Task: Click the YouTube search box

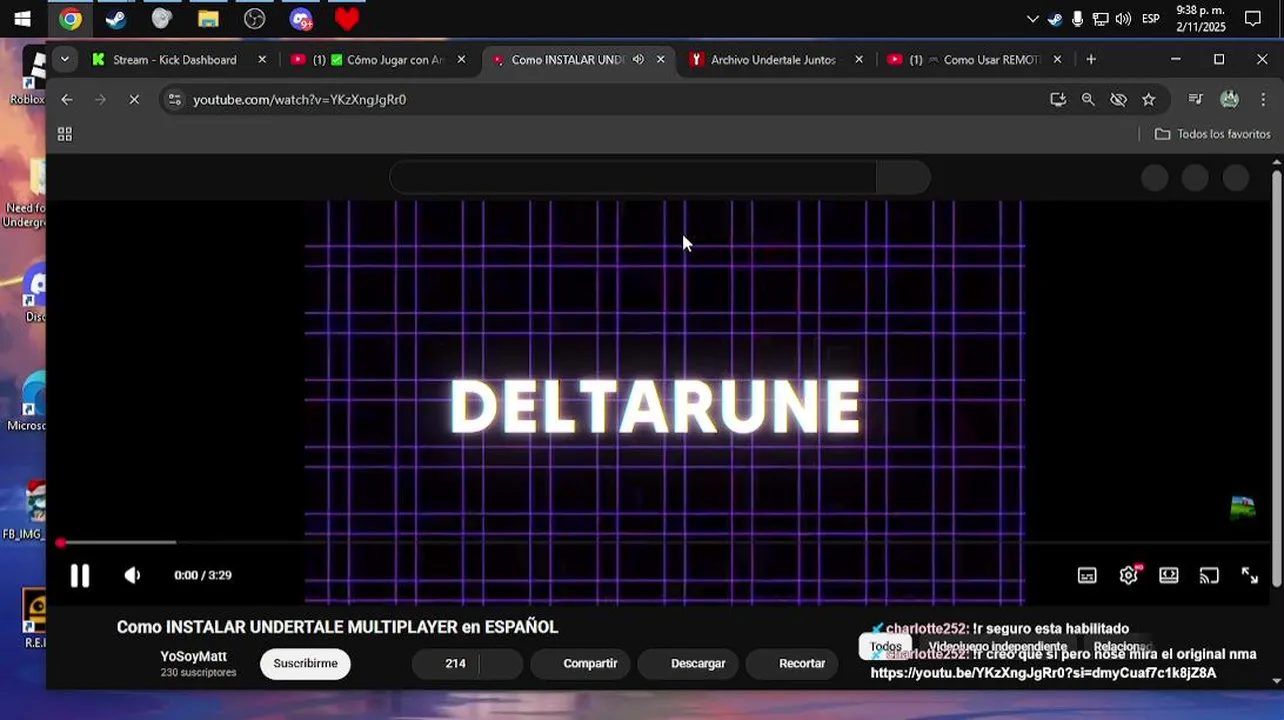Action: click(x=633, y=178)
